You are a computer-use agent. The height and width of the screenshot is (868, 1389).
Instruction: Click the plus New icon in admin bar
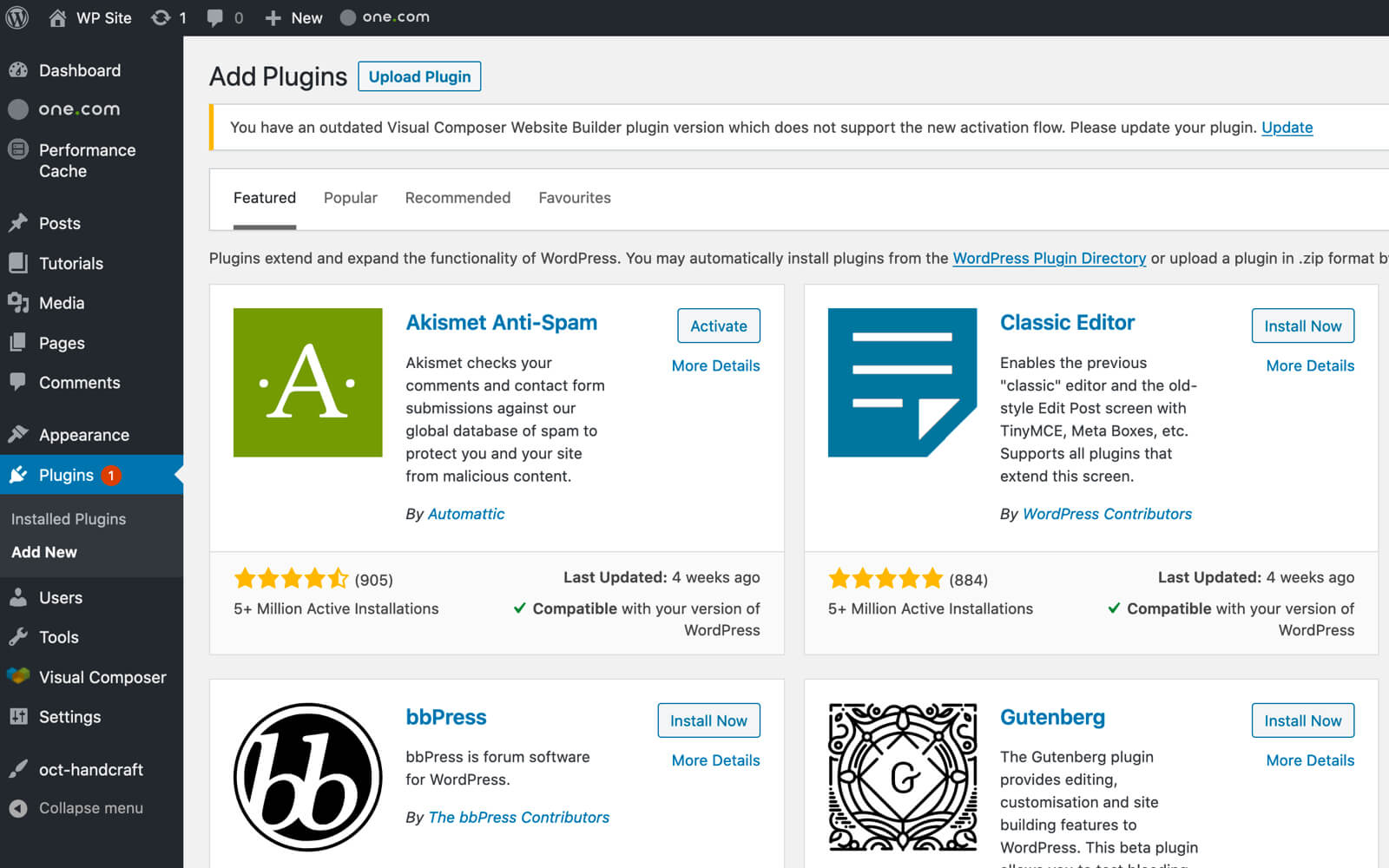tap(273, 18)
